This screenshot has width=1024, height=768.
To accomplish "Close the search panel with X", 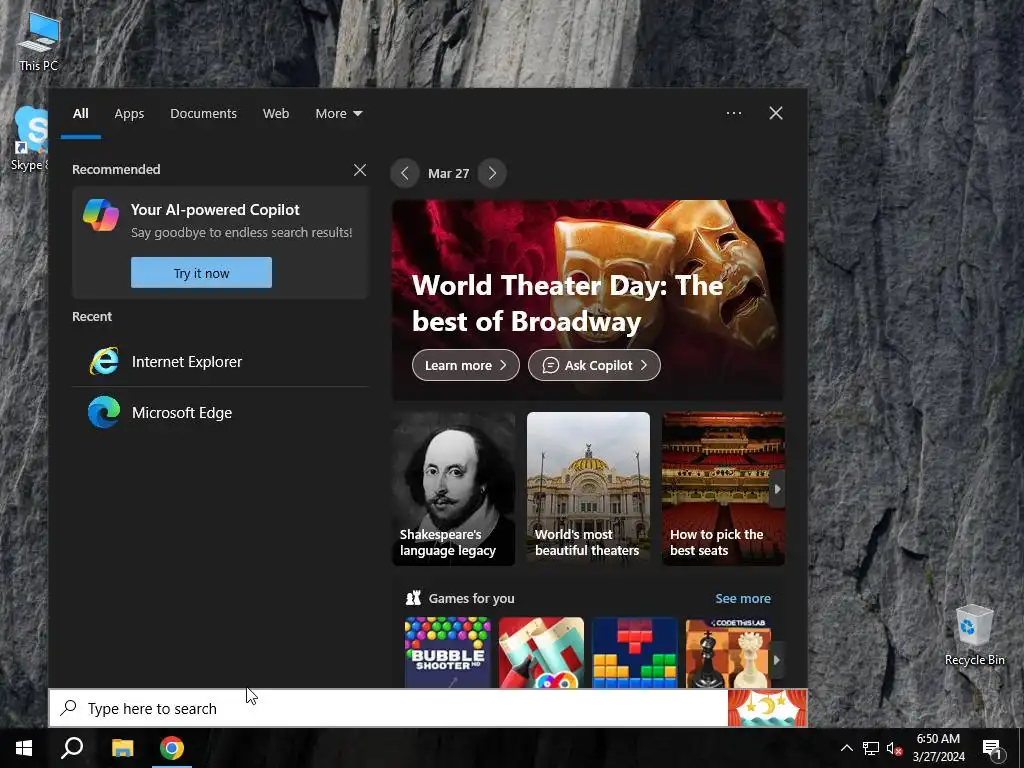I will (x=775, y=113).
